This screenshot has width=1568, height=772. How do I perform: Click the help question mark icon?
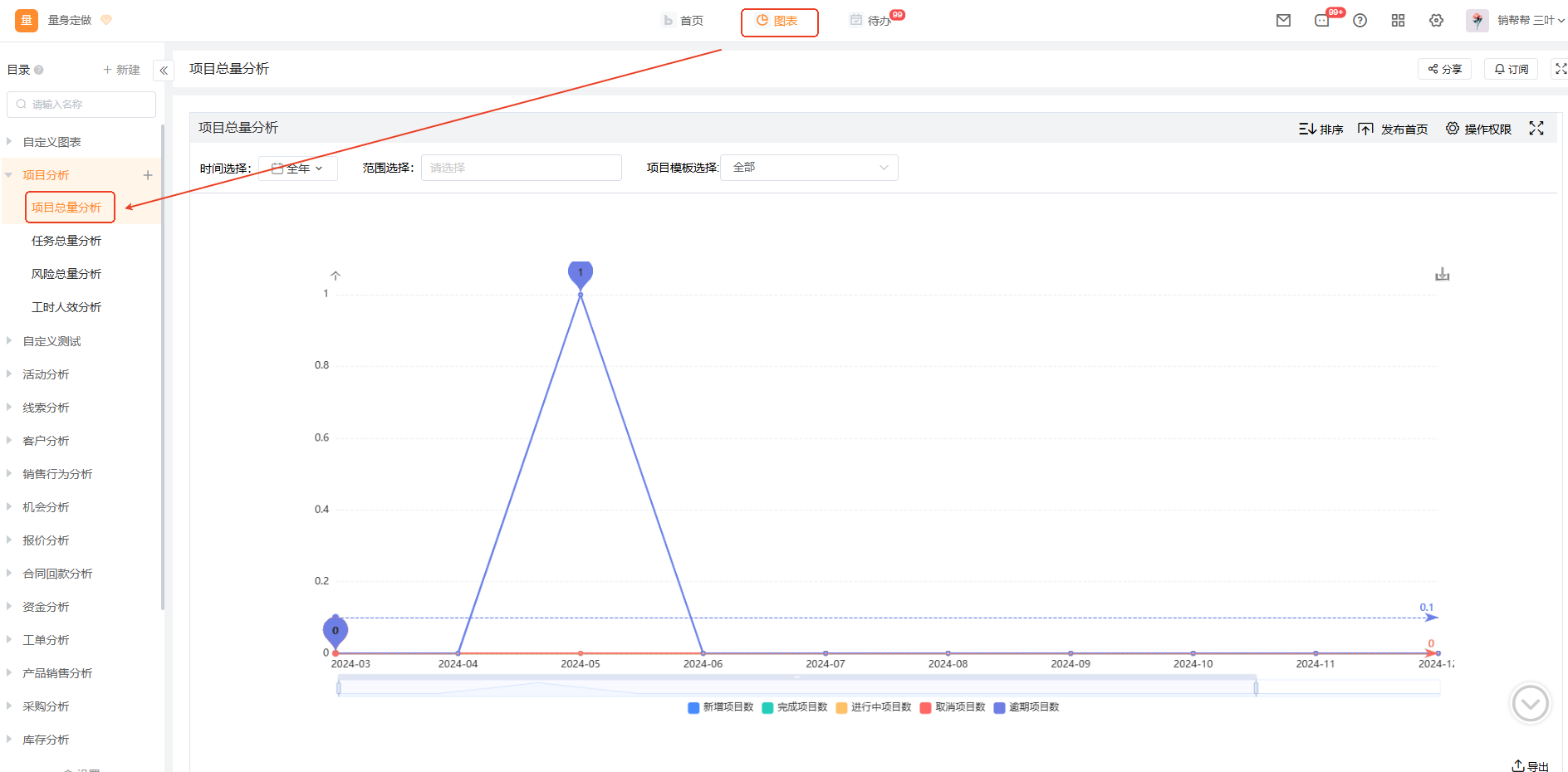coord(1360,21)
